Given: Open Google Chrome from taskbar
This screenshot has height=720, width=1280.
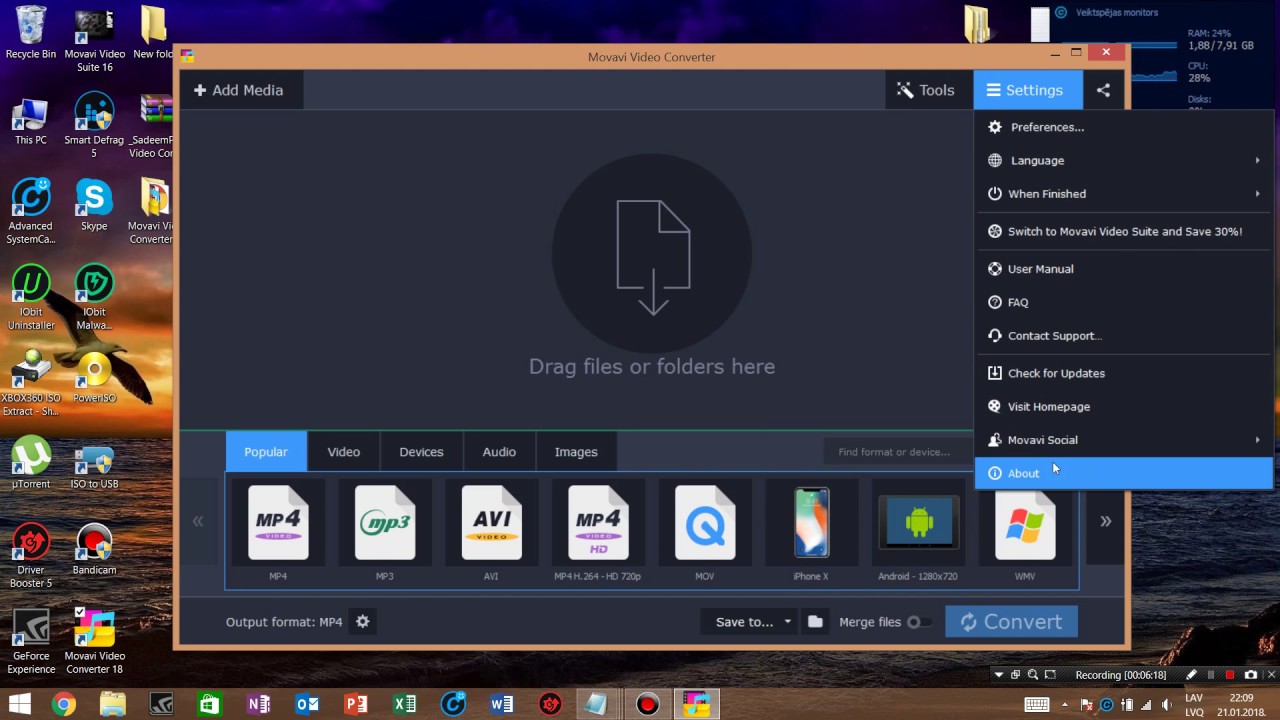Looking at the screenshot, I should [64, 705].
